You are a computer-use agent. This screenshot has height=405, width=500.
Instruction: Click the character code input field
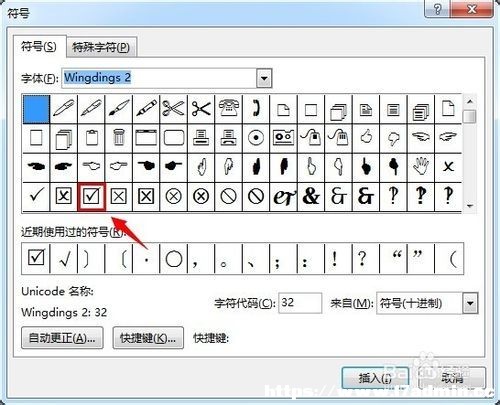(x=300, y=303)
